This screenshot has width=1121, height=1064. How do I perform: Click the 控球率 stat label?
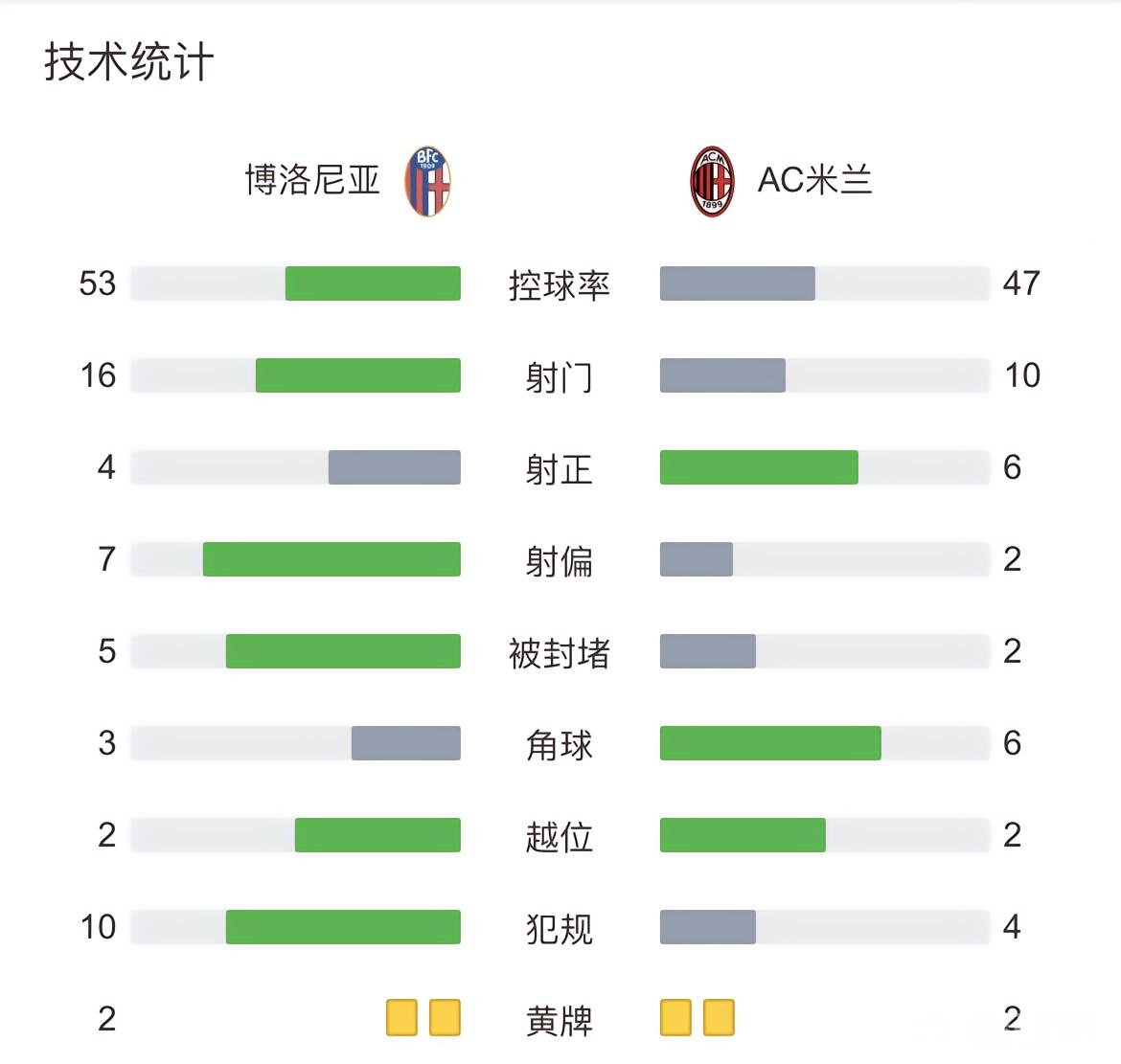(560, 285)
